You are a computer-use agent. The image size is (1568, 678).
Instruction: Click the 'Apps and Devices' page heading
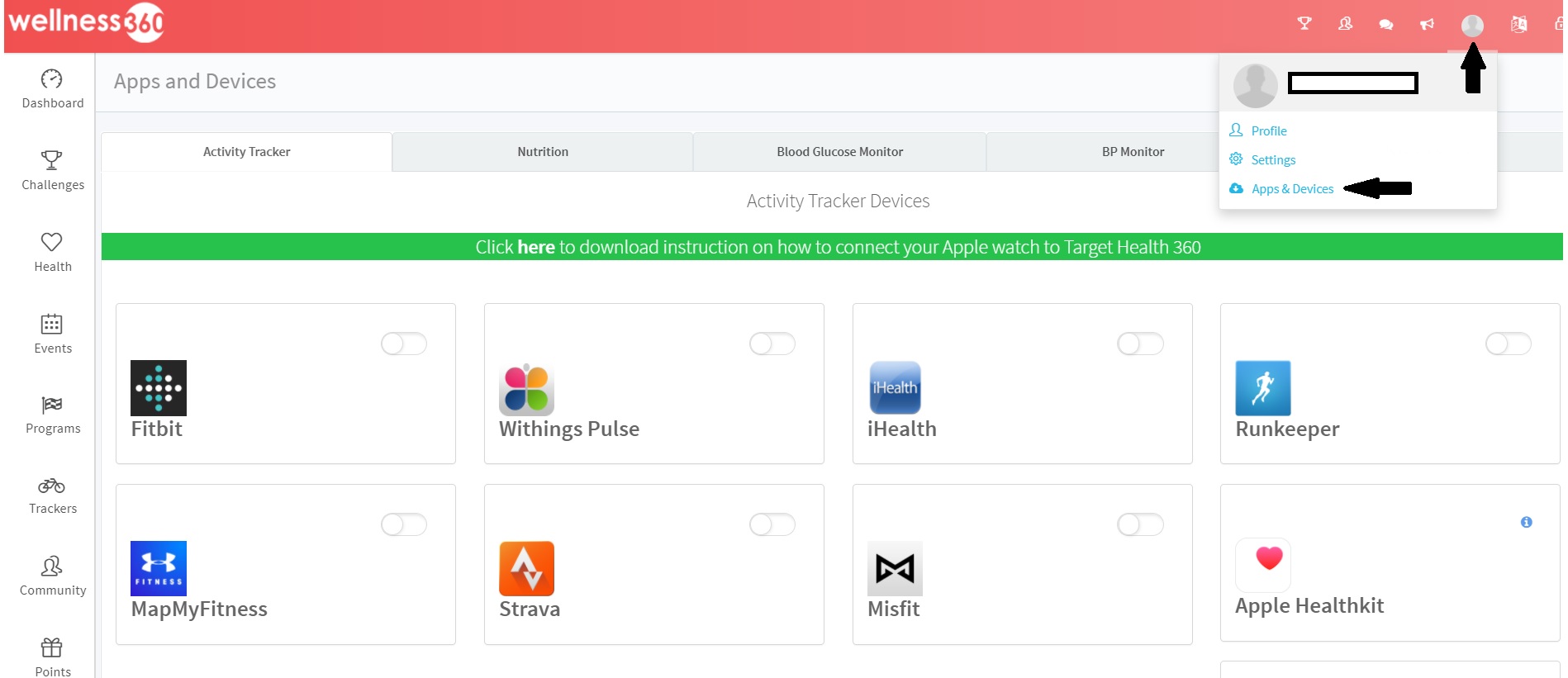pos(195,82)
